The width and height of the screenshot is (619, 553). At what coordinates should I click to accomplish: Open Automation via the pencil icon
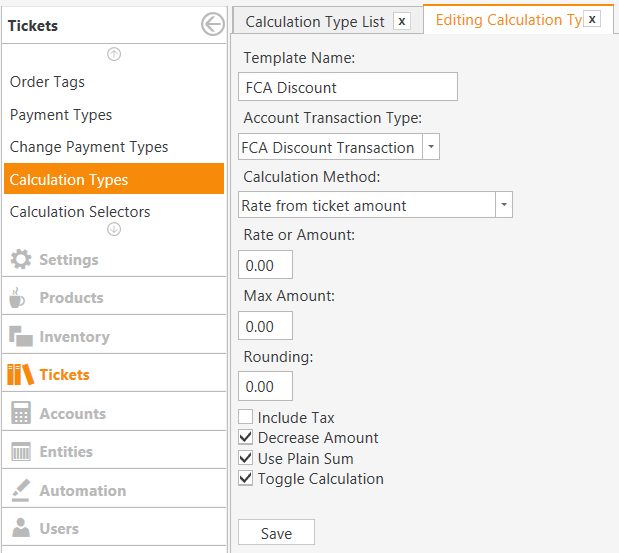(x=21, y=490)
